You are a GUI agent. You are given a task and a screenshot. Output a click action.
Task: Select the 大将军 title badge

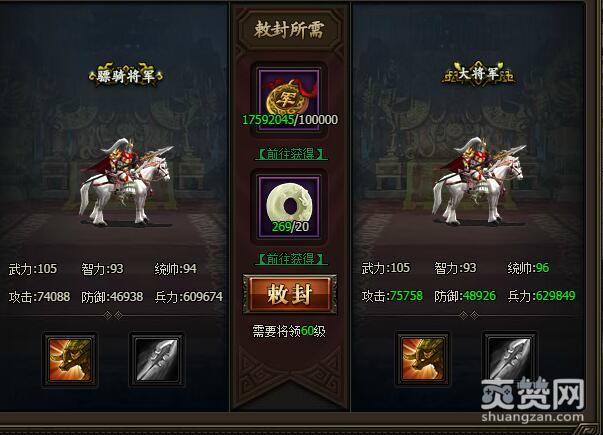pyautogui.click(x=478, y=73)
